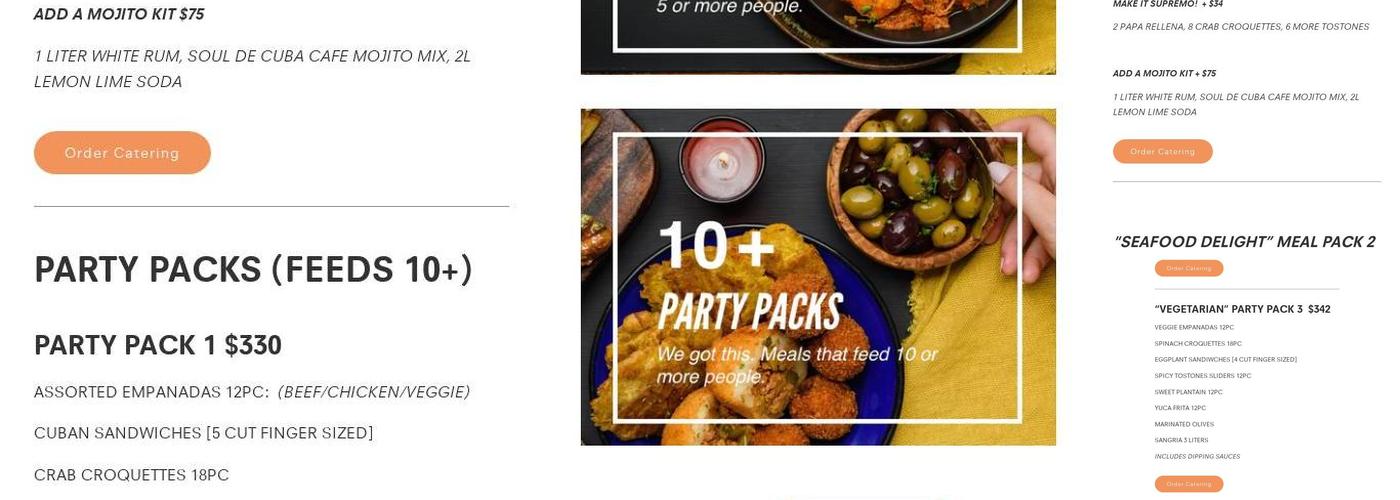This screenshot has width=1400, height=500.
Task: Click the right Add a Mojito Kit + $75 text
Action: click(1164, 73)
